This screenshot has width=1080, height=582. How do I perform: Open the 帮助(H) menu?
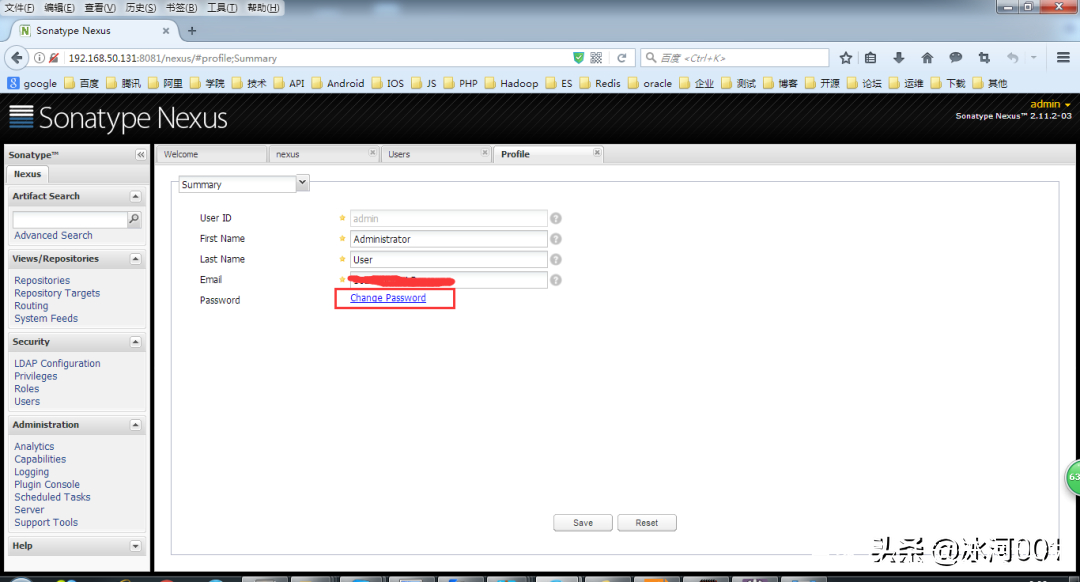click(x=263, y=8)
